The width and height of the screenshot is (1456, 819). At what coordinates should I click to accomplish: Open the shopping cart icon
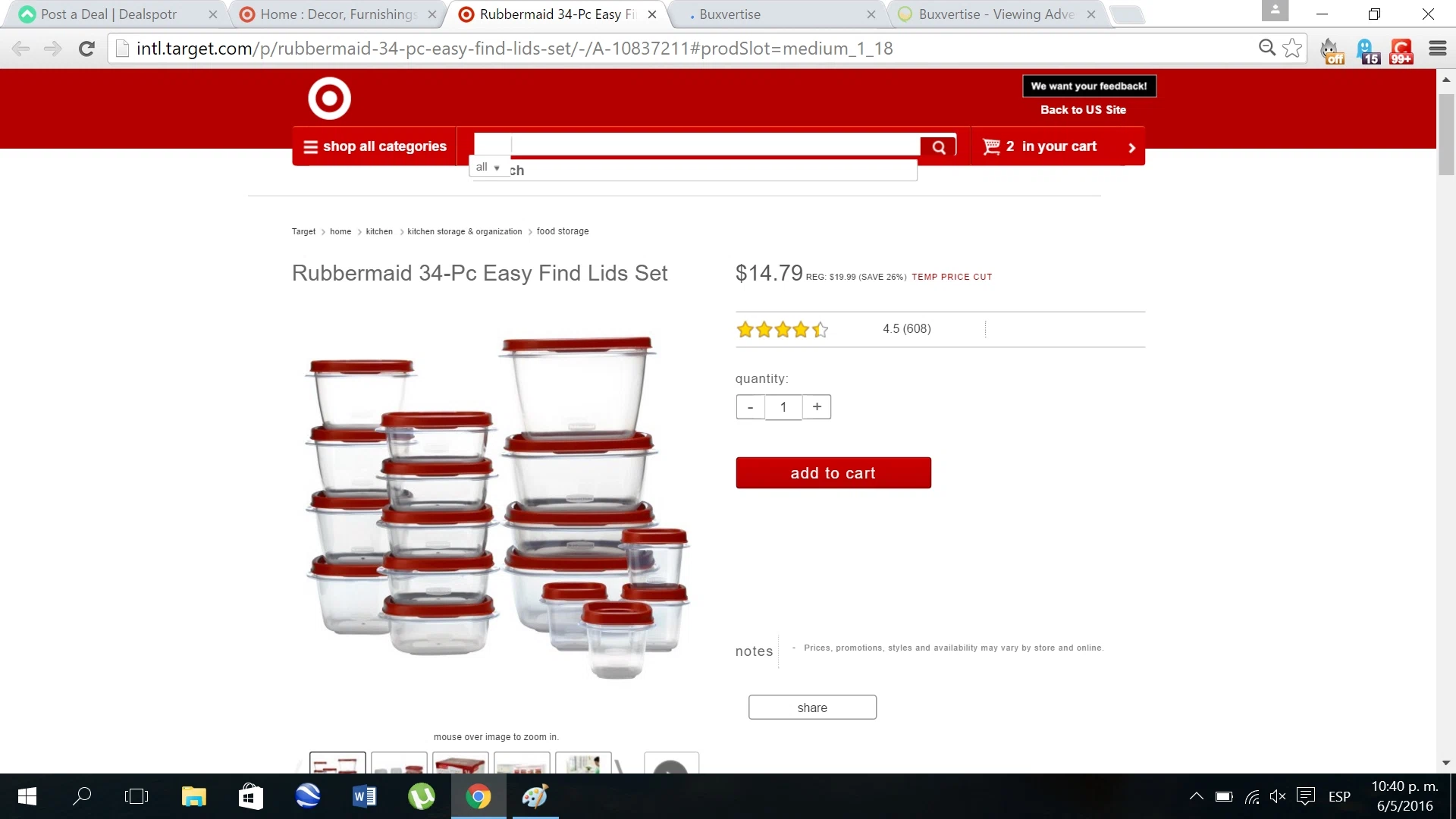coord(990,146)
